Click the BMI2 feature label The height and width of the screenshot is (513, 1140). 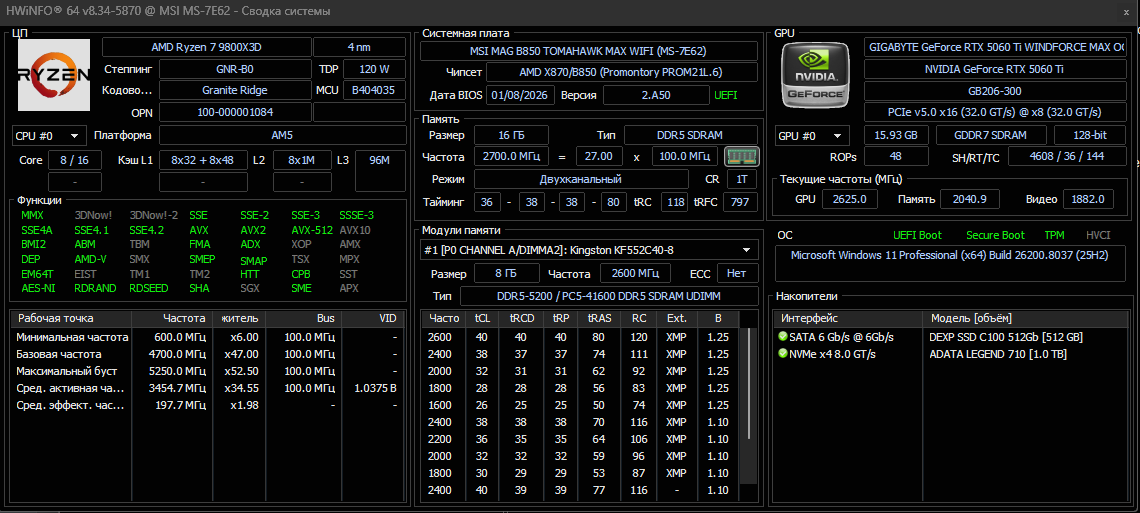(x=33, y=244)
